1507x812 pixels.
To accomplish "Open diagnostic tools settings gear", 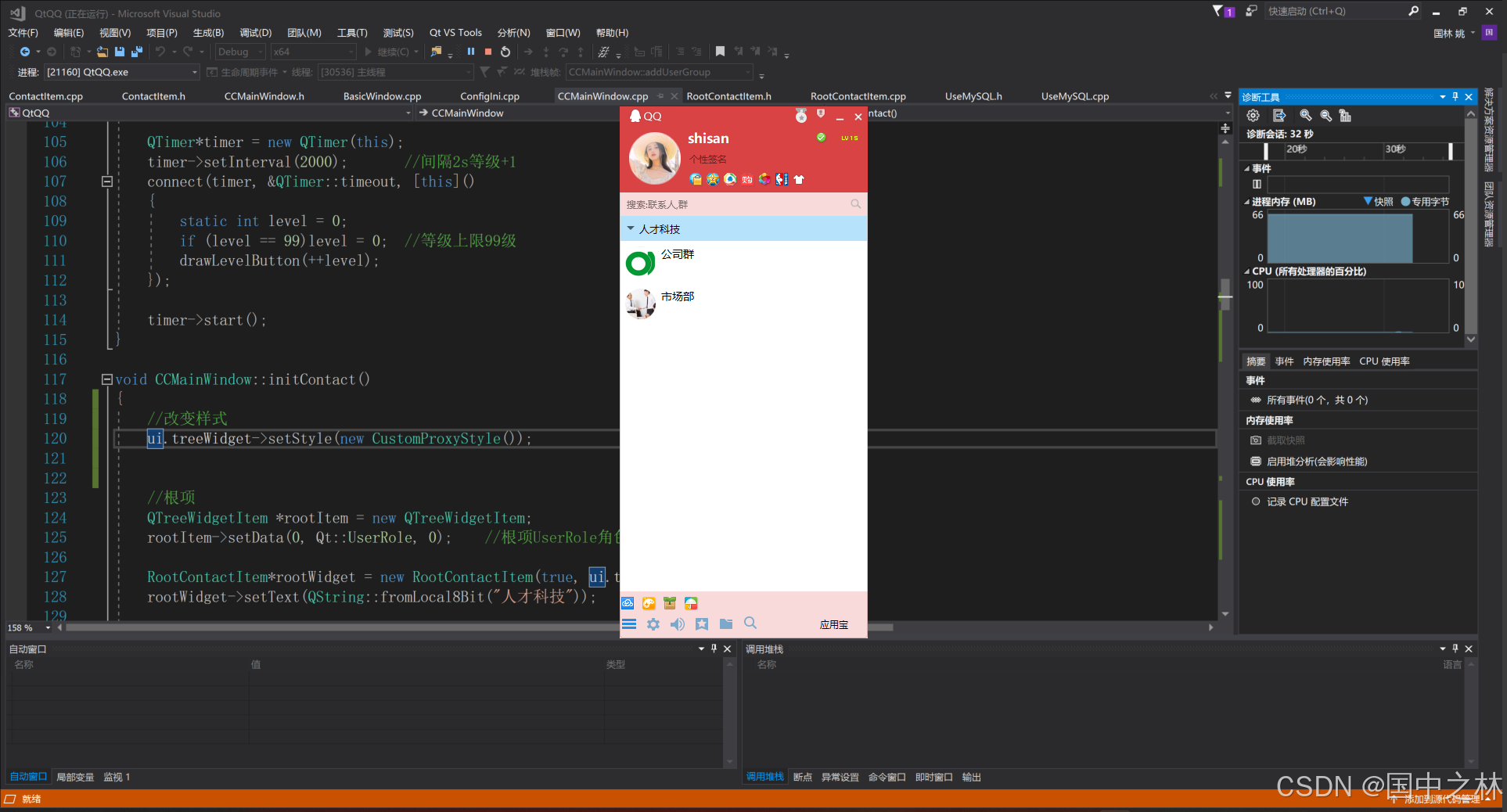I will 1253,116.
